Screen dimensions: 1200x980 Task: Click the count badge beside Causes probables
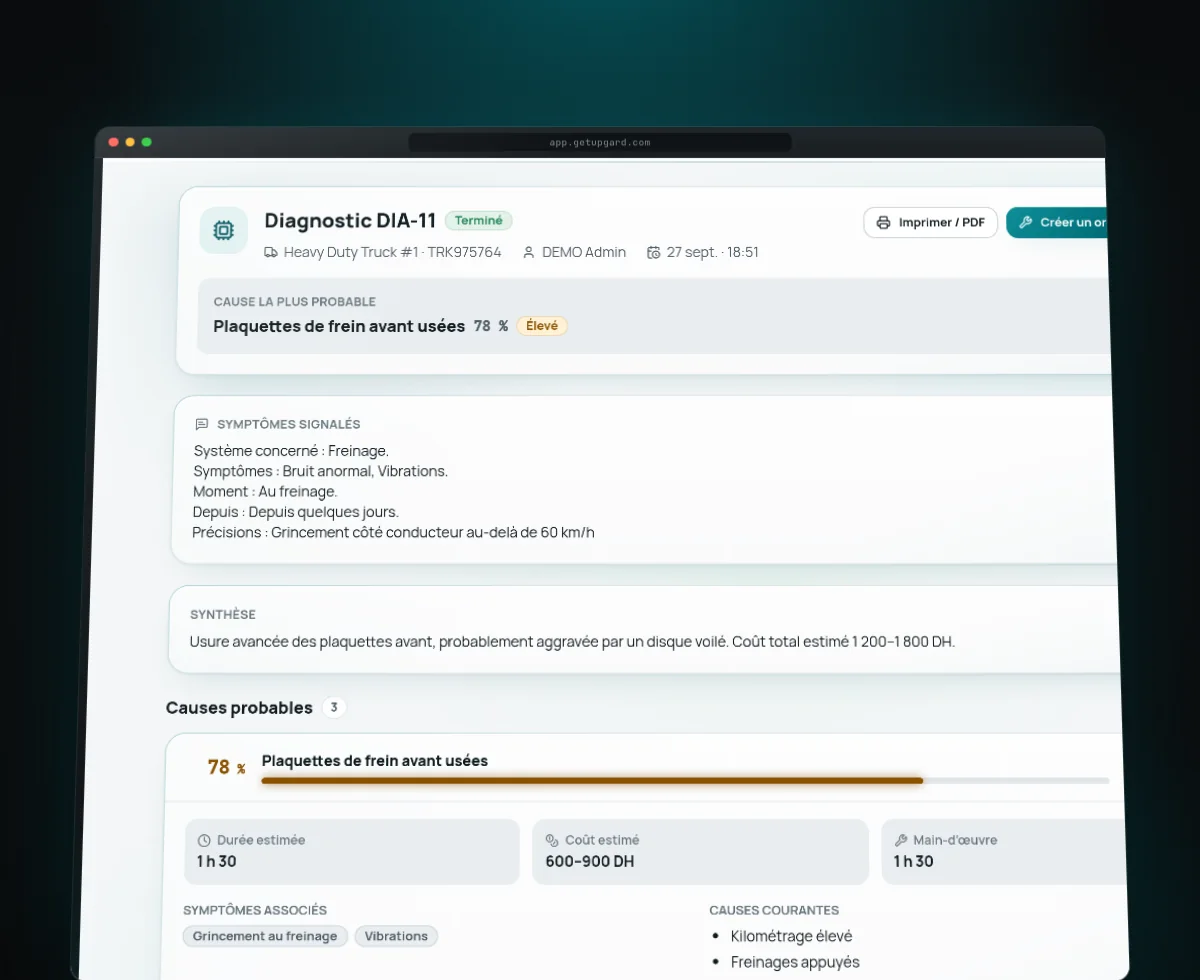334,708
